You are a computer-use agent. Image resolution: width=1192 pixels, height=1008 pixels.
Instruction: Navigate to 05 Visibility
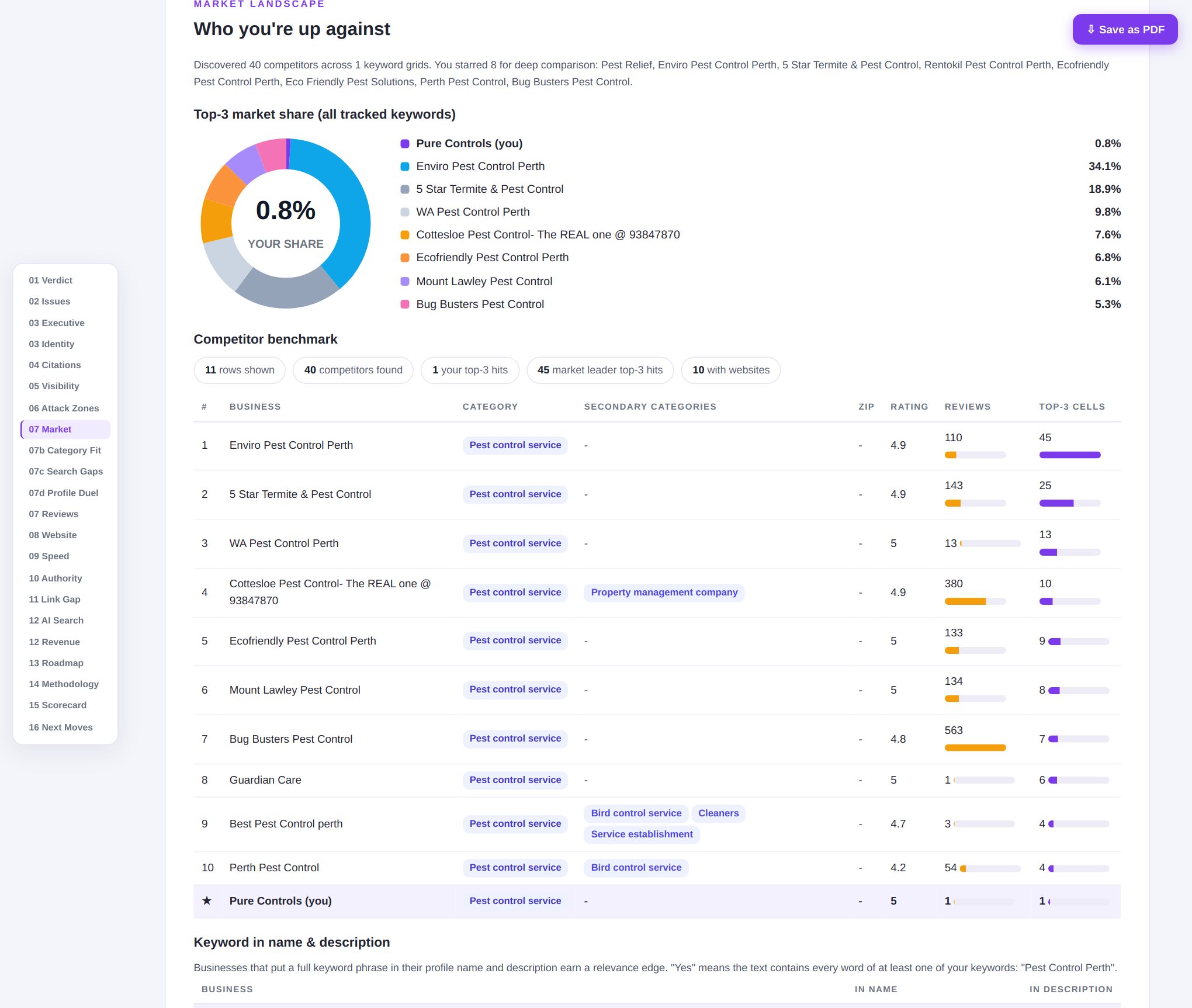pos(54,386)
